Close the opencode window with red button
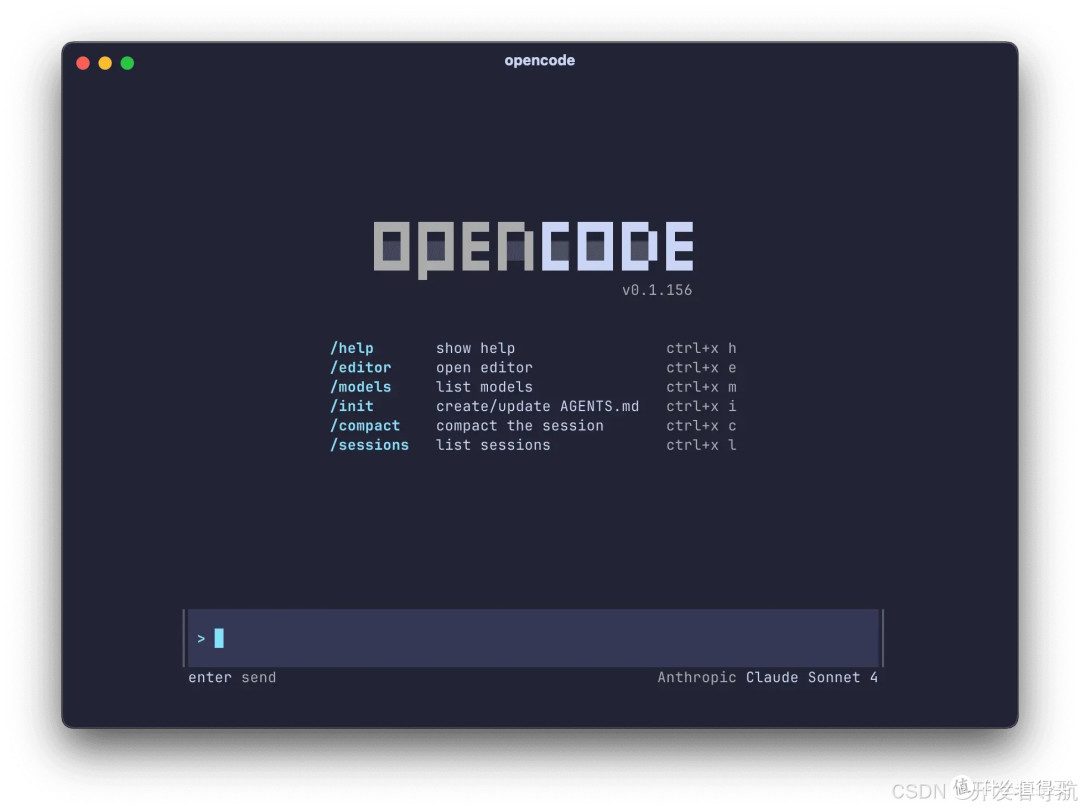 [x=83, y=63]
